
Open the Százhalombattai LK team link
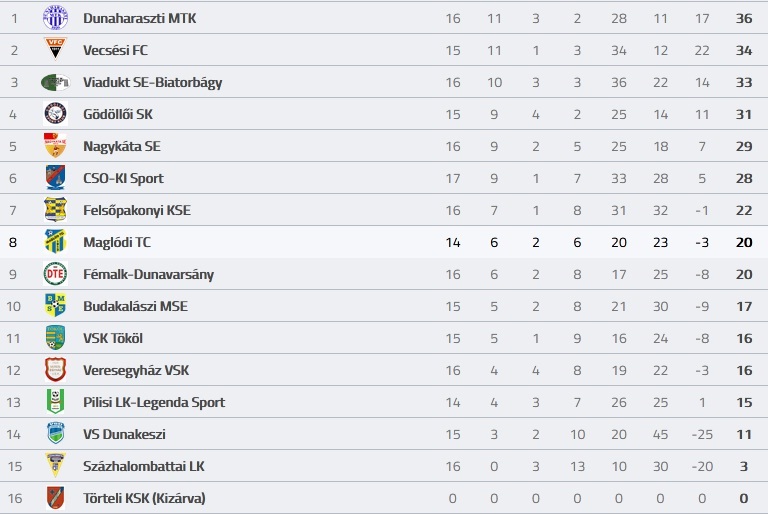click(x=144, y=466)
